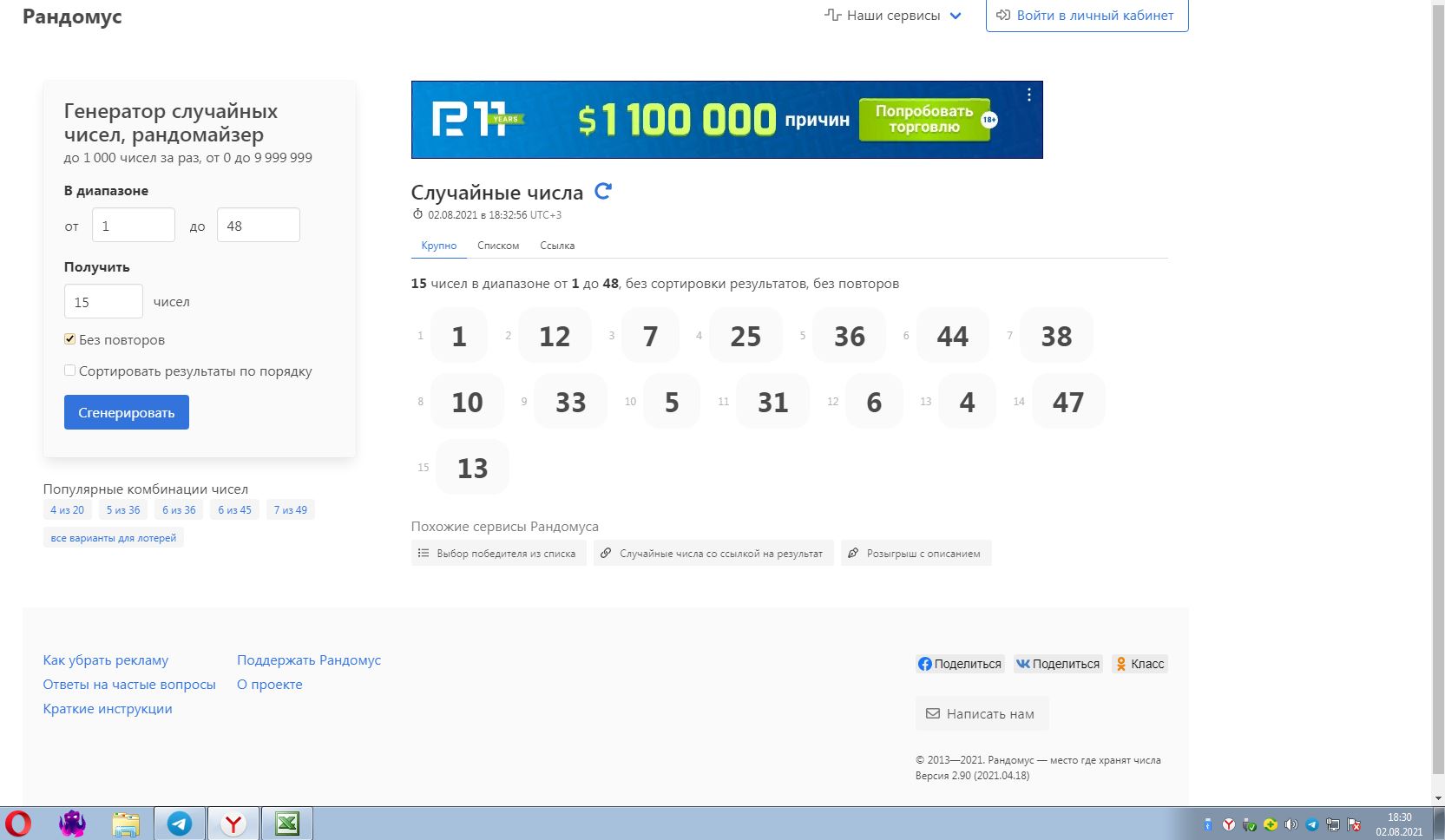Focus the range 'до' input field
1445x840 pixels.
tap(259, 226)
